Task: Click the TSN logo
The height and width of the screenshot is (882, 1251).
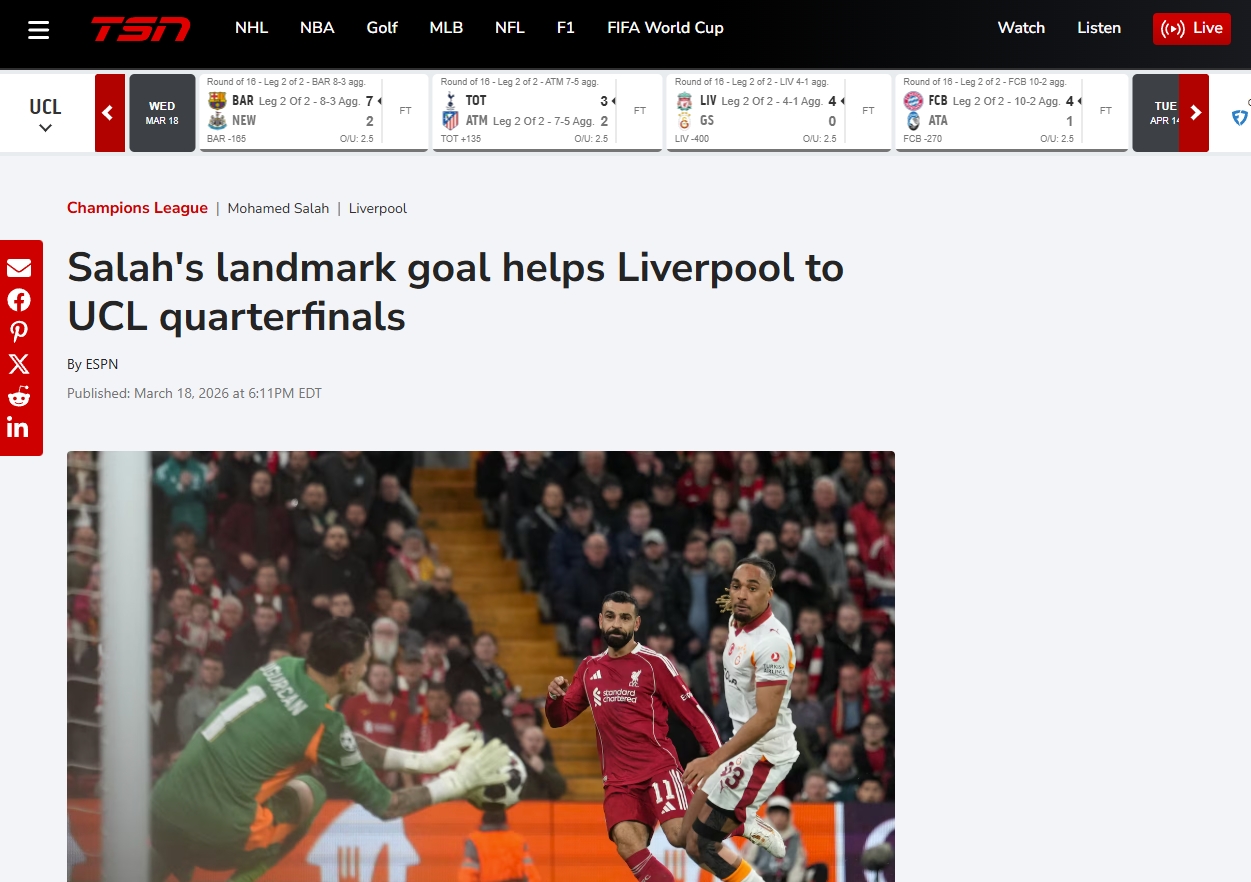Action: pos(140,29)
